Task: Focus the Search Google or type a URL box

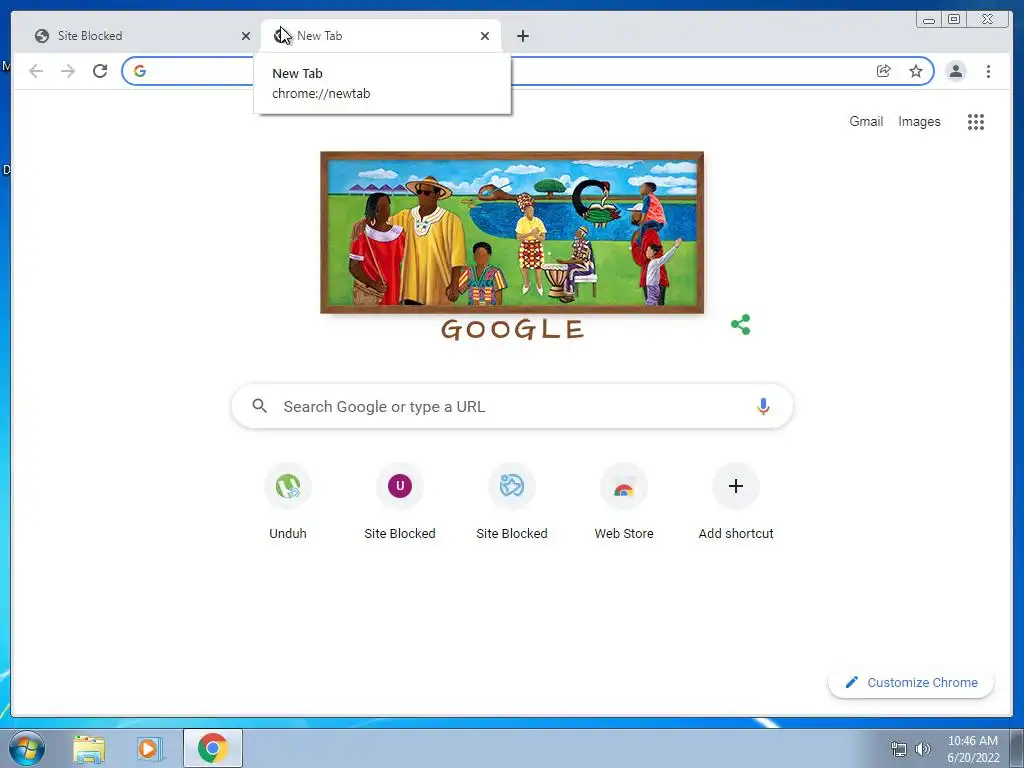Action: (x=512, y=406)
